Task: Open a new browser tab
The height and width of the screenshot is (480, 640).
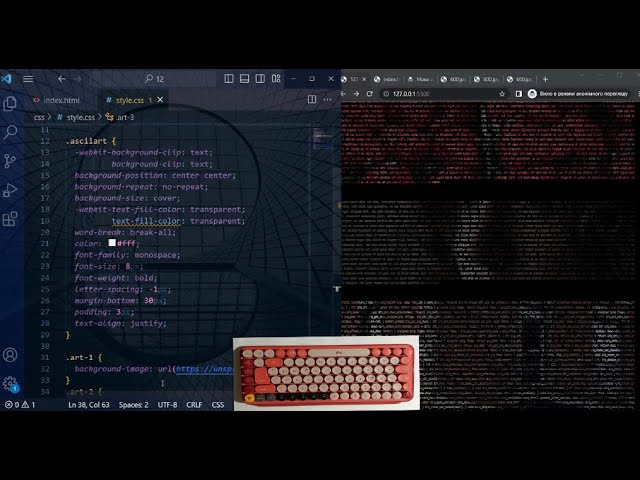Action: click(545, 79)
